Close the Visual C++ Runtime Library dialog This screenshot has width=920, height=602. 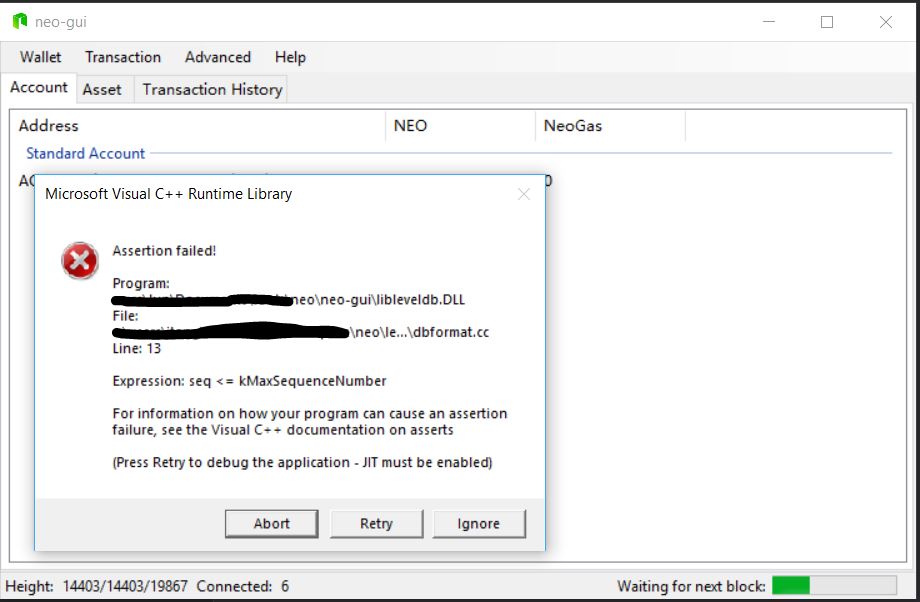tap(524, 194)
